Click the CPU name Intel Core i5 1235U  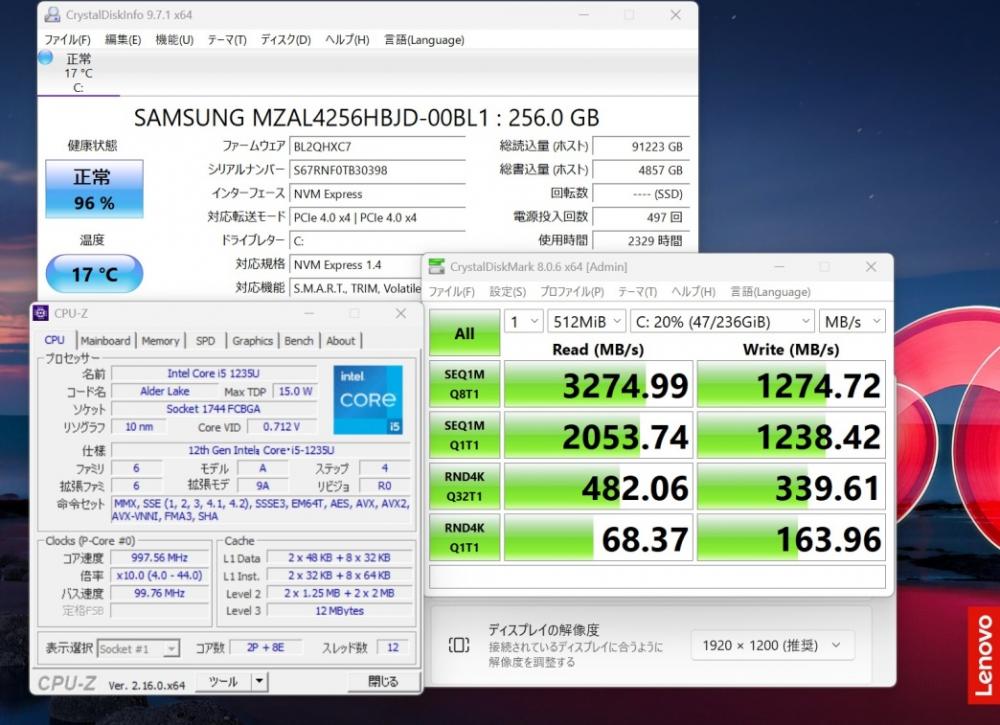(x=214, y=374)
